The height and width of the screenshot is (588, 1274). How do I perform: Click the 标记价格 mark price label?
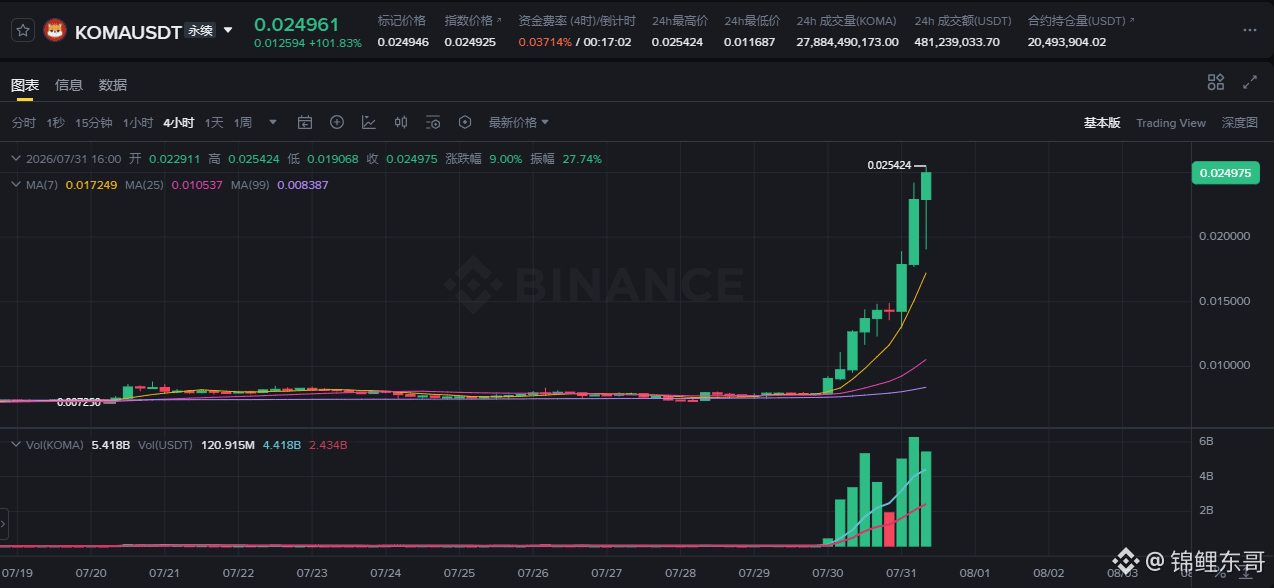(x=401, y=21)
